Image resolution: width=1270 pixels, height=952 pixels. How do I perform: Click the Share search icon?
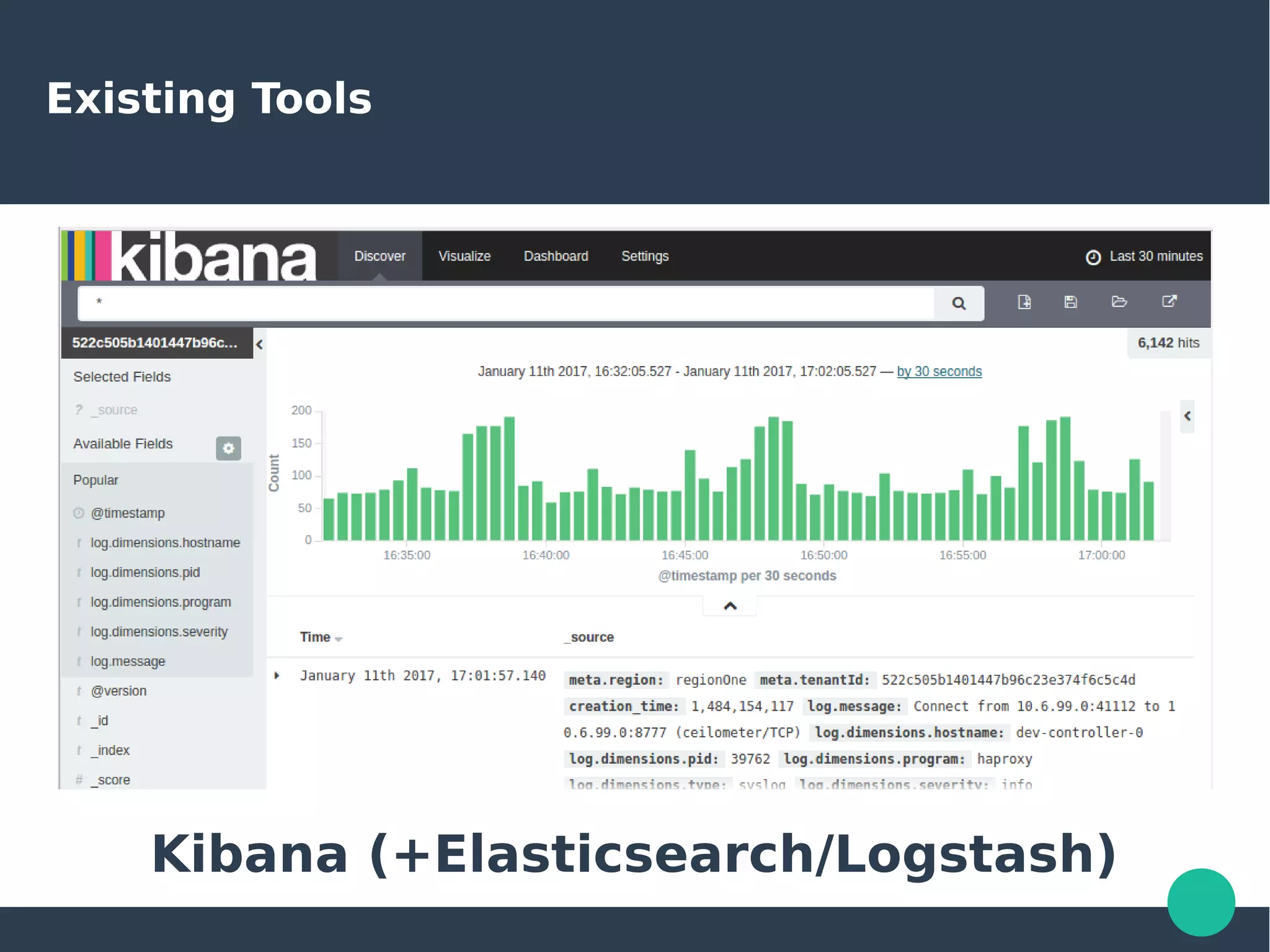point(1169,301)
